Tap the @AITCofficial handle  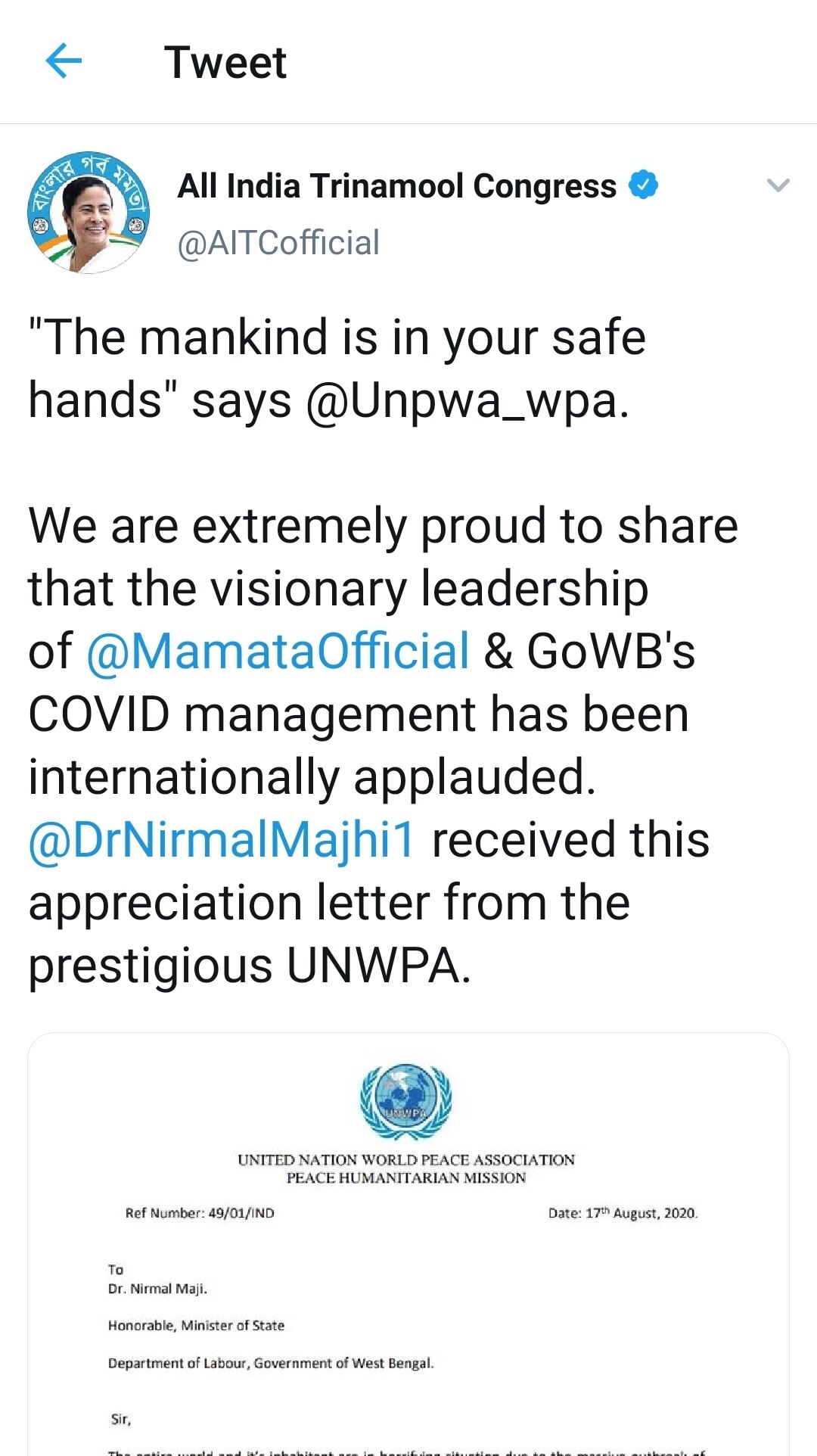(x=278, y=243)
